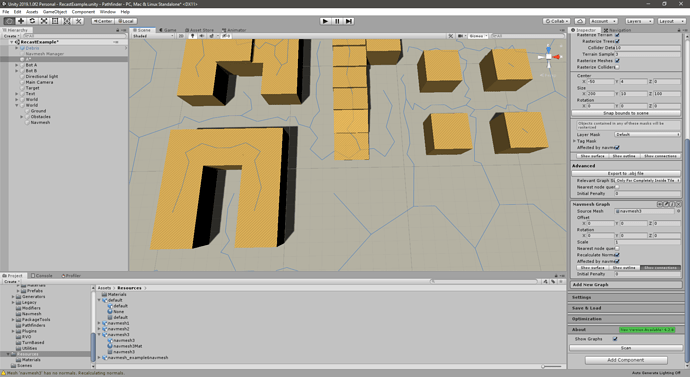690x377 pixels.
Task: Toggle Rasterize Meshes checkbox
Action: [617, 60]
